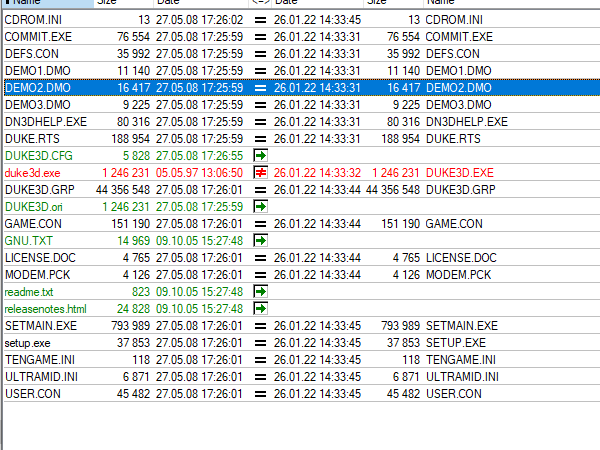Click the green size value 5 828
This screenshot has width=600, height=450.
136,156
